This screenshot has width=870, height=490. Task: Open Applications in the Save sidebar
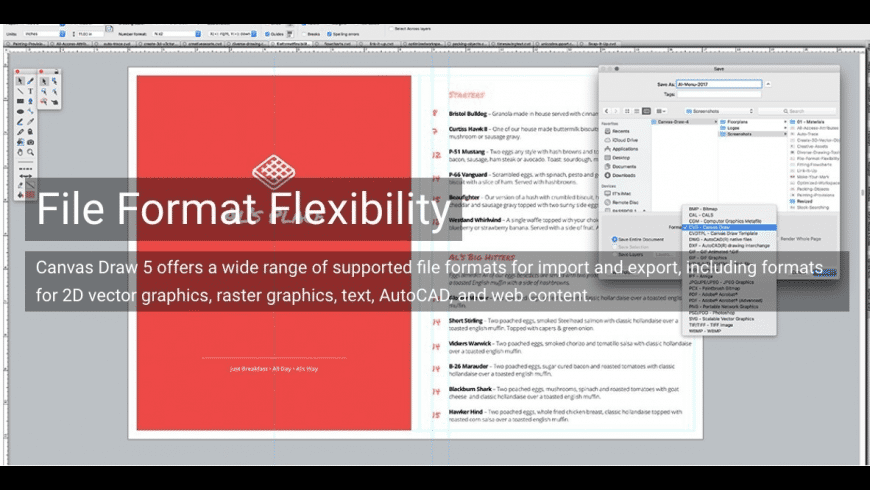621,149
